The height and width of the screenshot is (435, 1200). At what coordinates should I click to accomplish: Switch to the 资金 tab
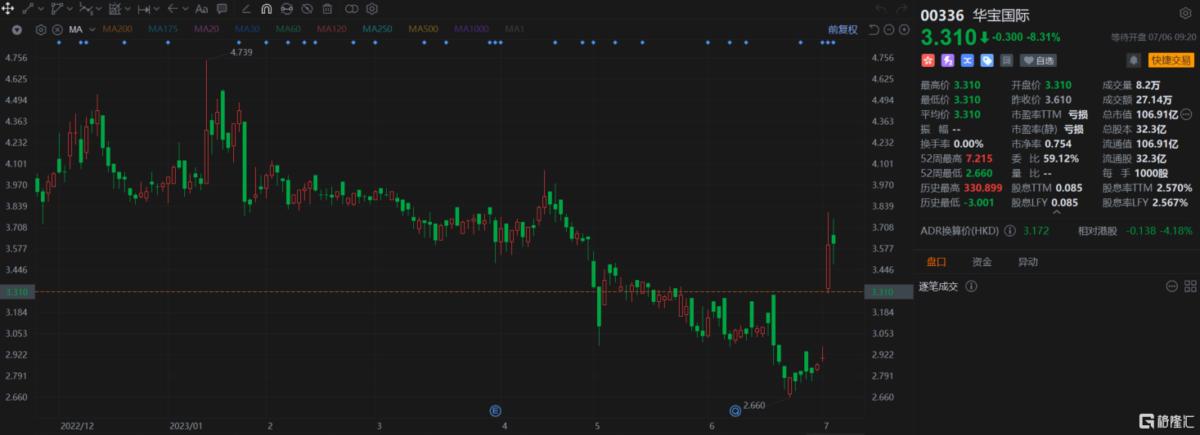(982, 262)
